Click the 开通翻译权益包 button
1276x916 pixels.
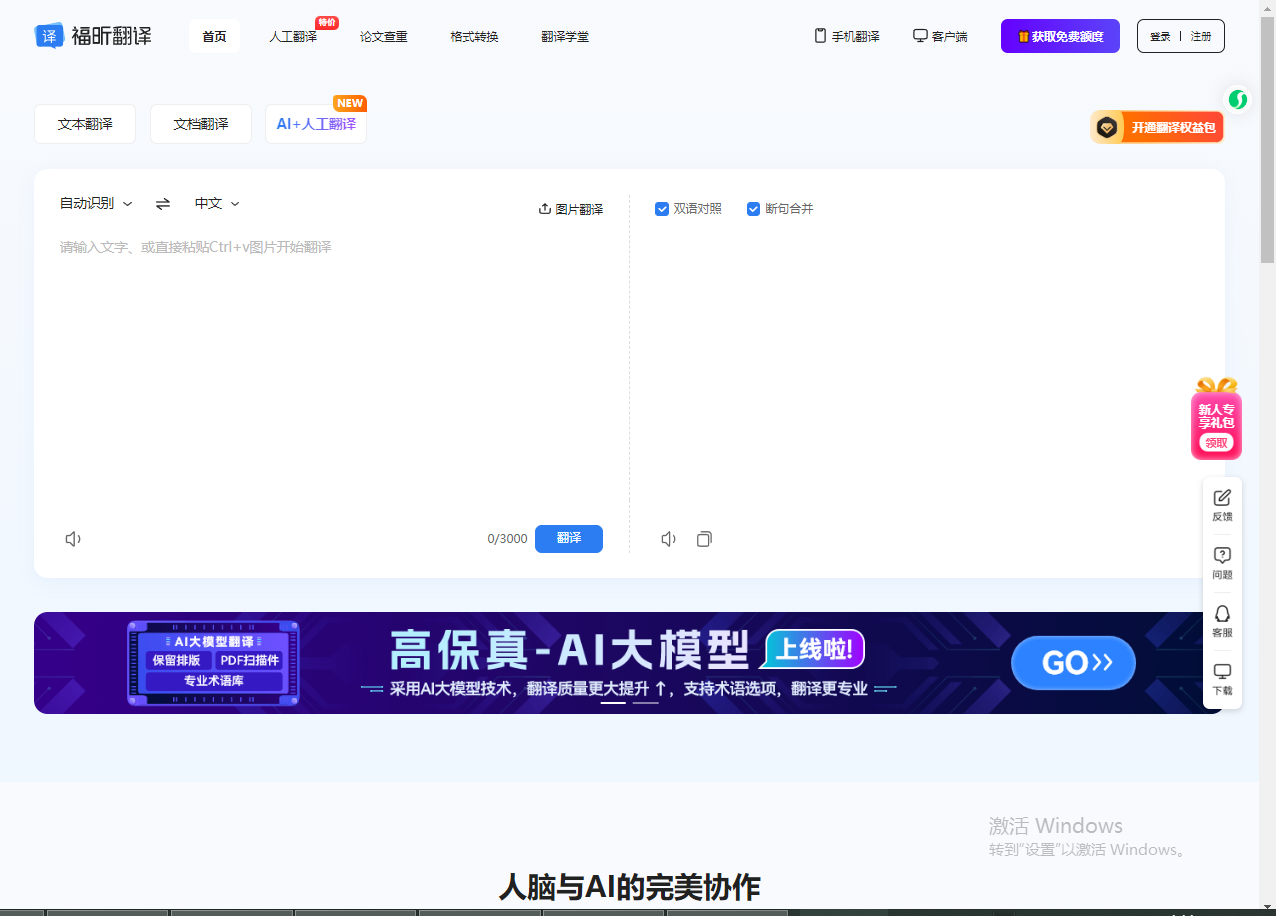[1157, 127]
